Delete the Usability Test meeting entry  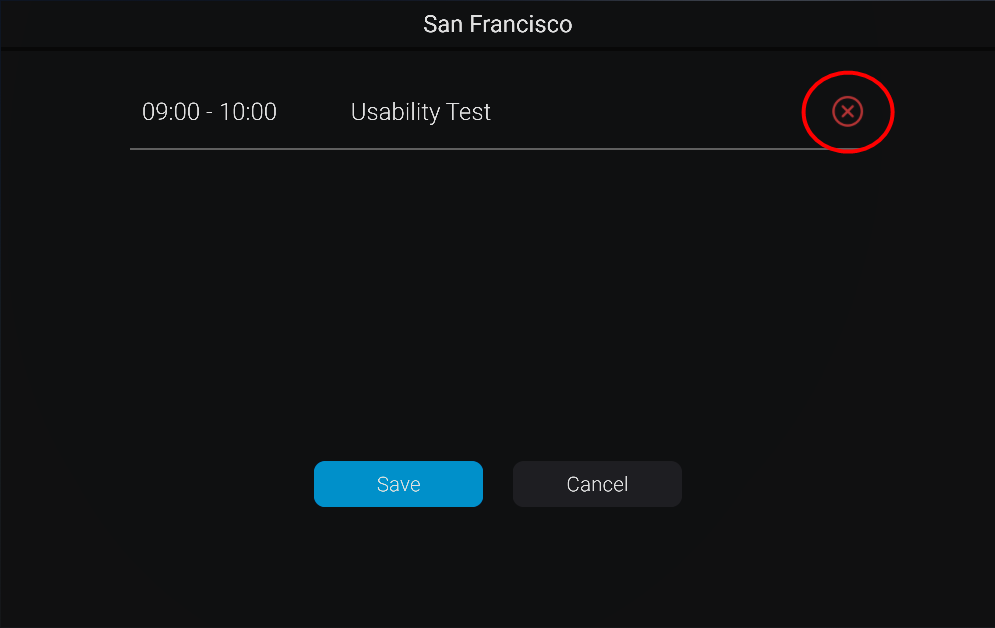pos(847,112)
